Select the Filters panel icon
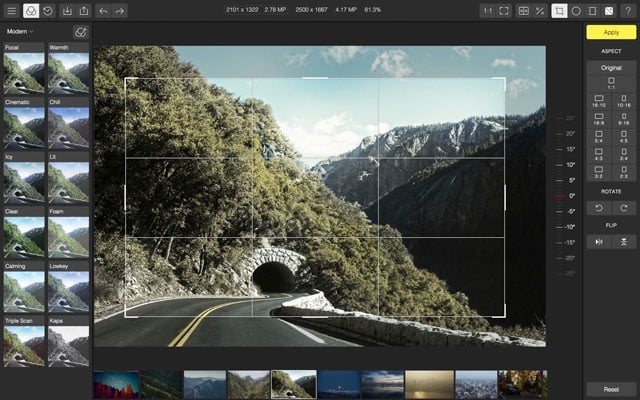This screenshot has height=400, width=640. click(x=31, y=11)
